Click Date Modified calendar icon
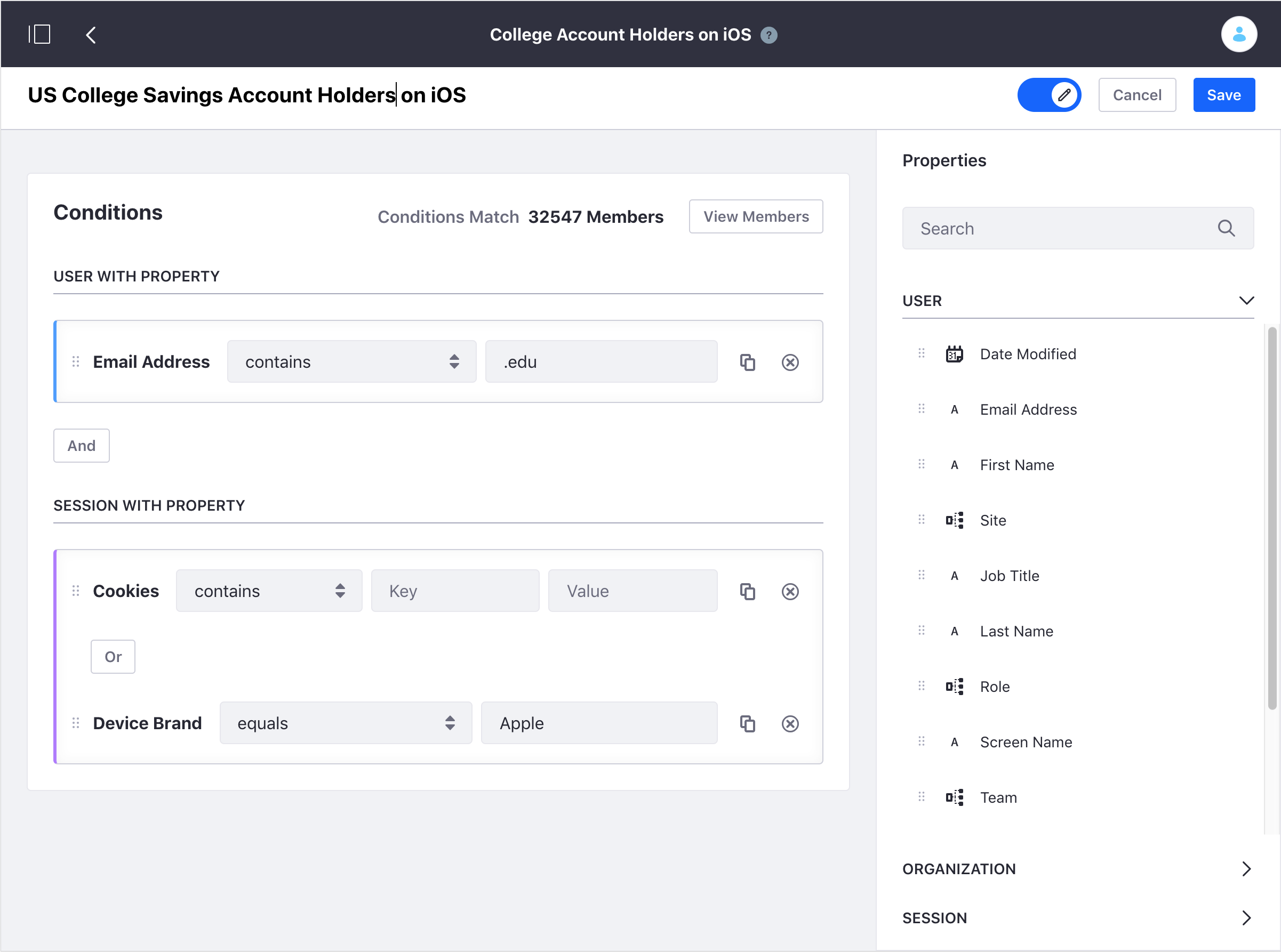1281x952 pixels. tap(954, 354)
